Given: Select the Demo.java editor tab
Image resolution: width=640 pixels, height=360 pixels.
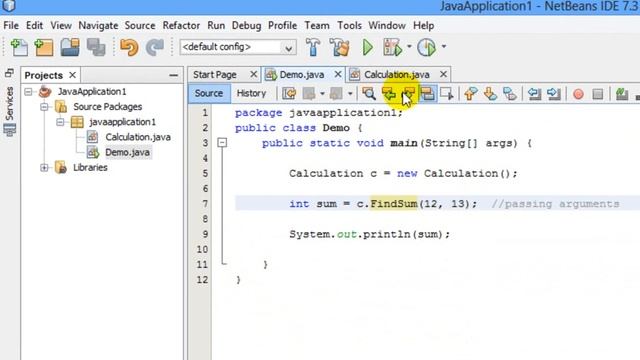Looking at the screenshot, I should click(302, 75).
